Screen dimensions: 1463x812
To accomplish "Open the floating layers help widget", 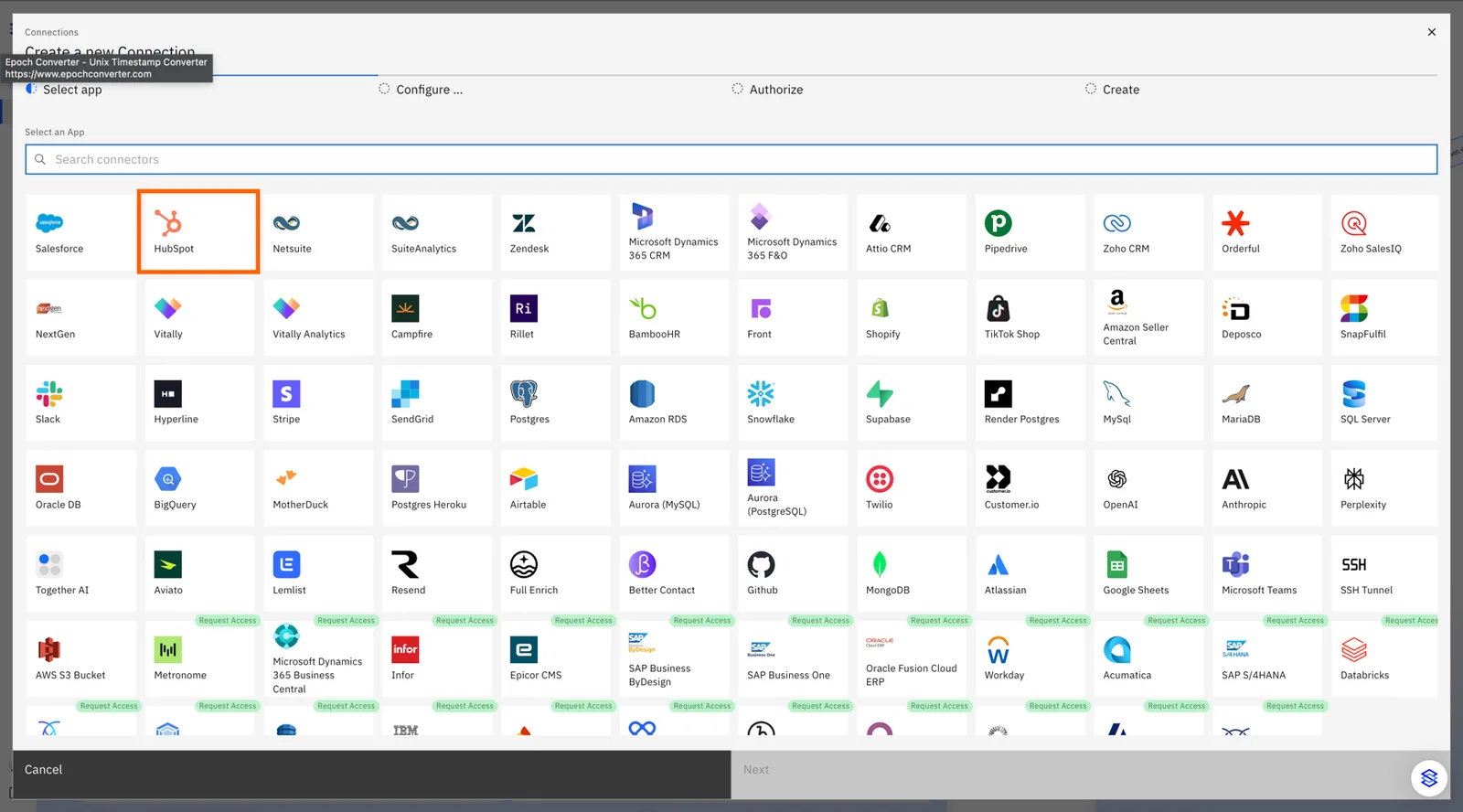I will pos(1429,778).
